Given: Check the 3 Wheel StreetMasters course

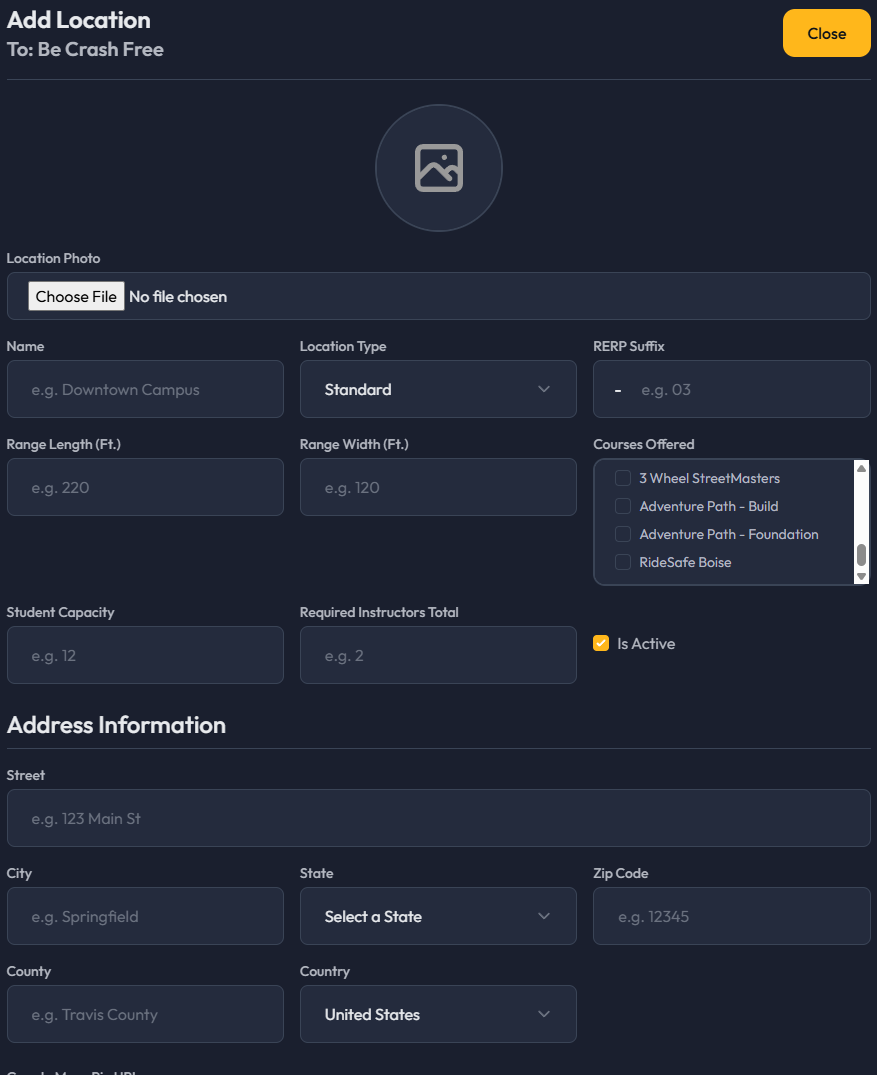Looking at the screenshot, I should click(x=623, y=478).
